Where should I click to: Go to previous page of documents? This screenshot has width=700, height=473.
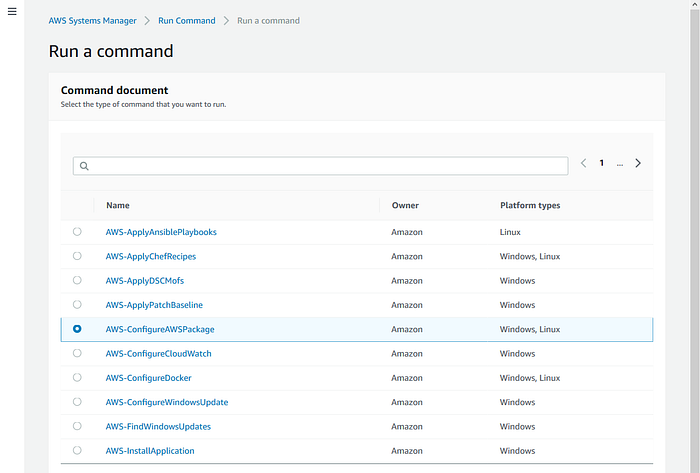(x=584, y=163)
